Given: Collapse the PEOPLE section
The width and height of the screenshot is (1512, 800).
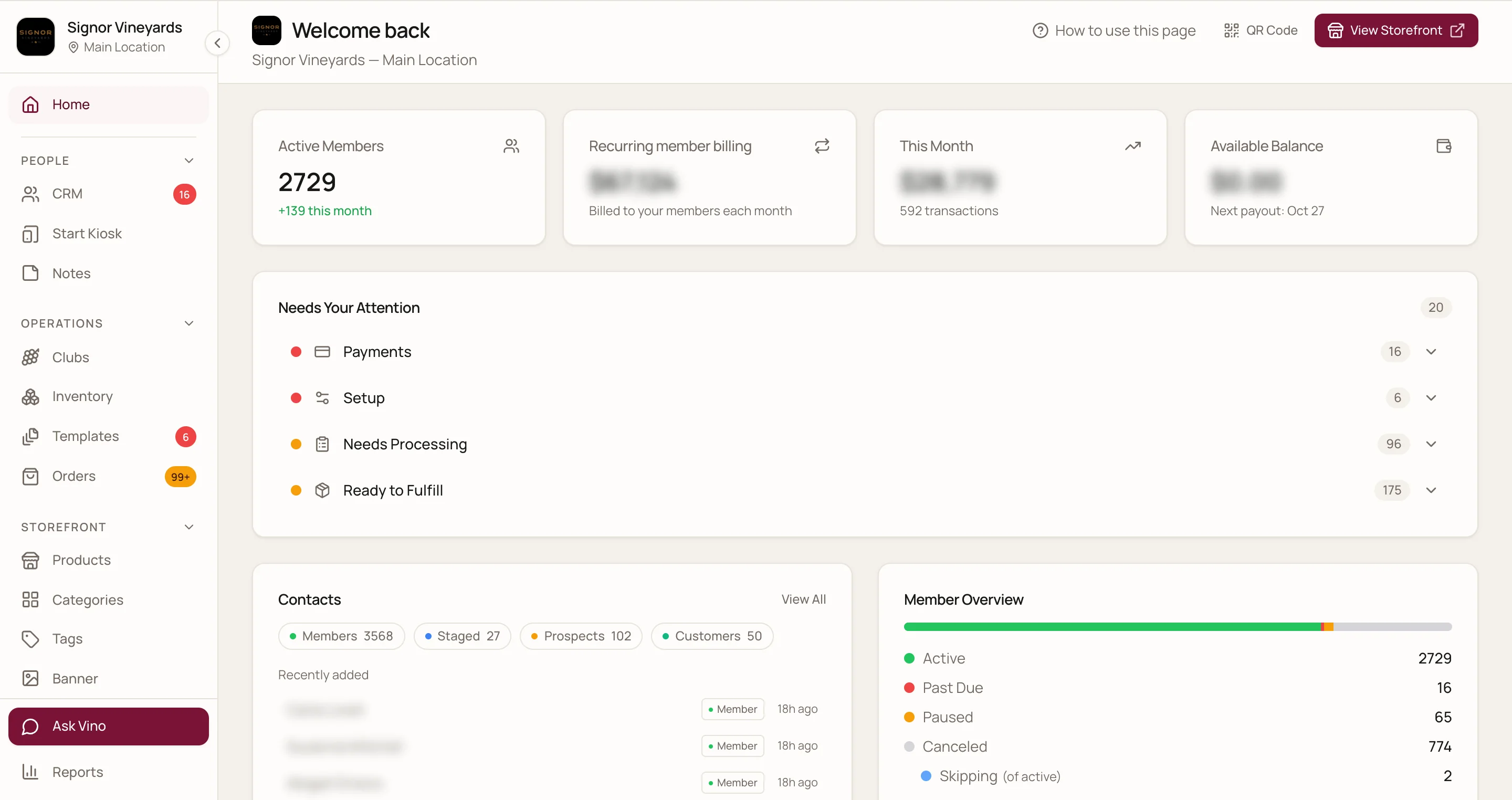Looking at the screenshot, I should click(x=189, y=161).
